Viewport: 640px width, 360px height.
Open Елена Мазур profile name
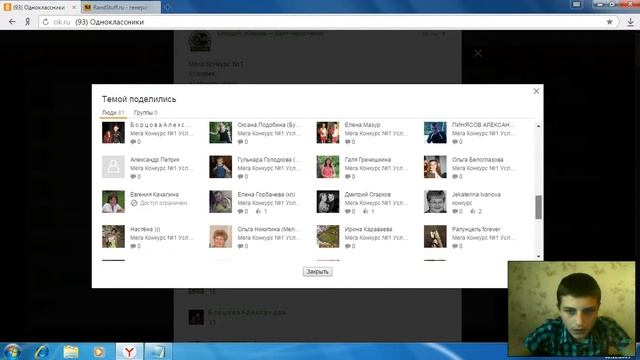coord(362,125)
